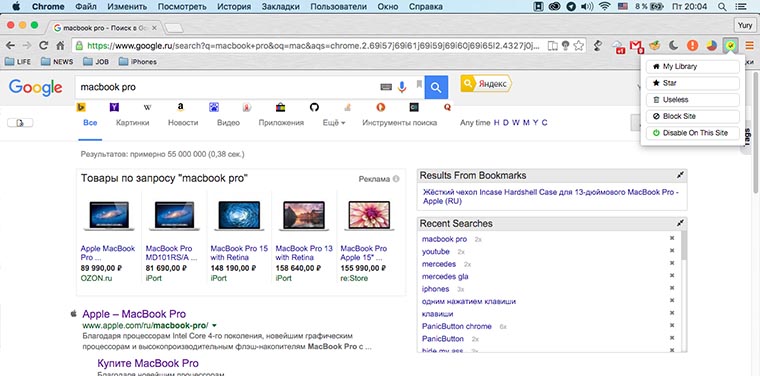
Task: Remove 'iphones' from recent searches
Action: (x=672, y=289)
